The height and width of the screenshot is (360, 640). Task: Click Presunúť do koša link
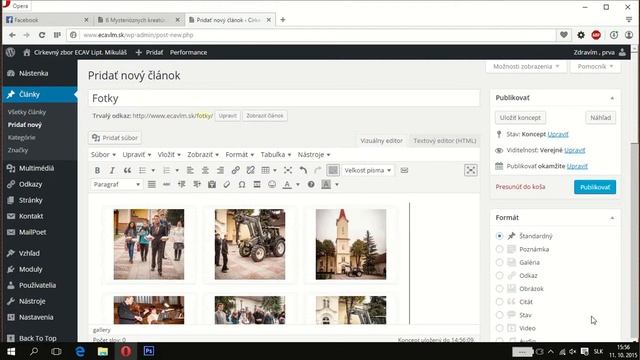click(x=520, y=187)
